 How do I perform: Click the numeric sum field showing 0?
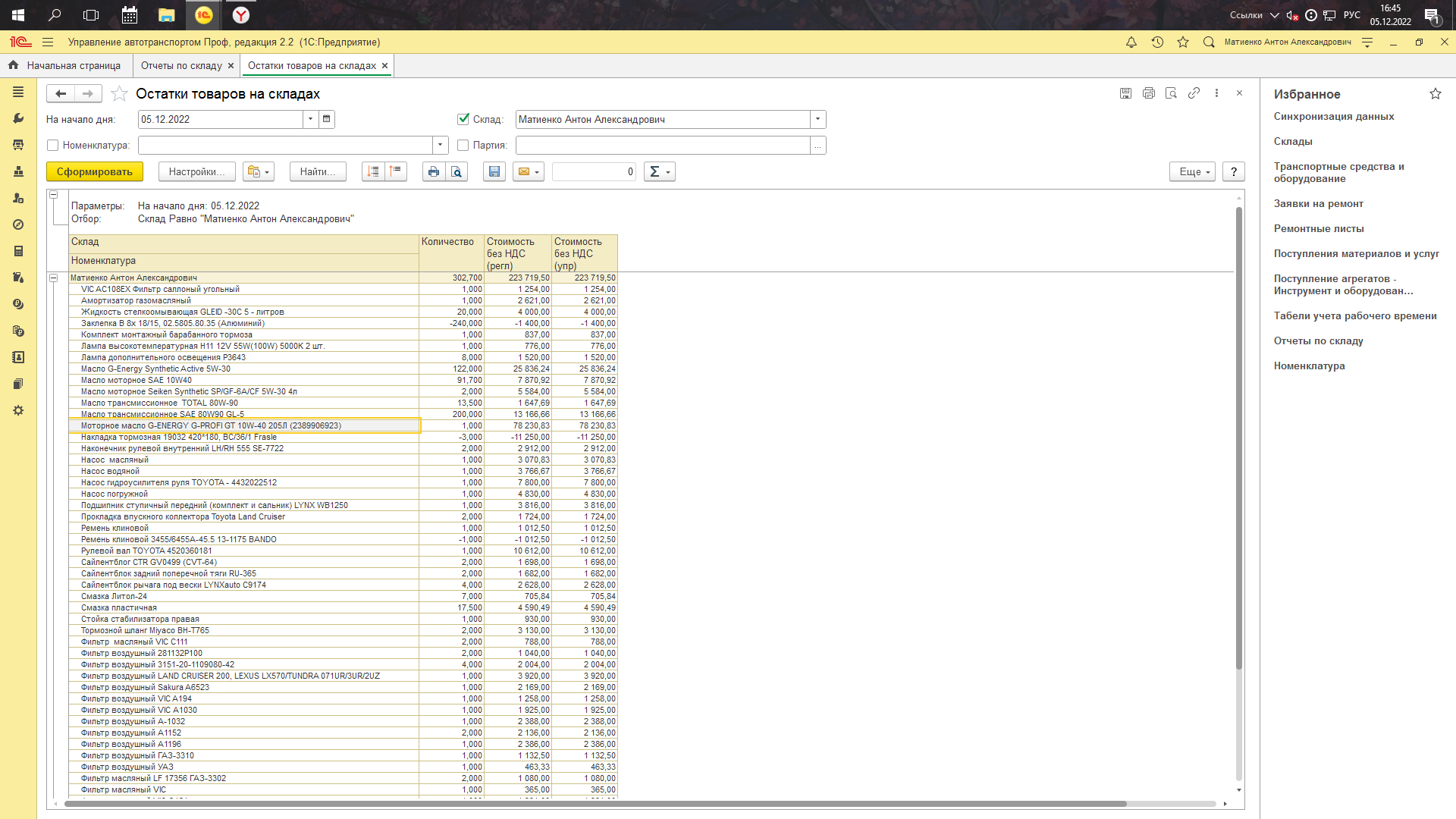[594, 171]
